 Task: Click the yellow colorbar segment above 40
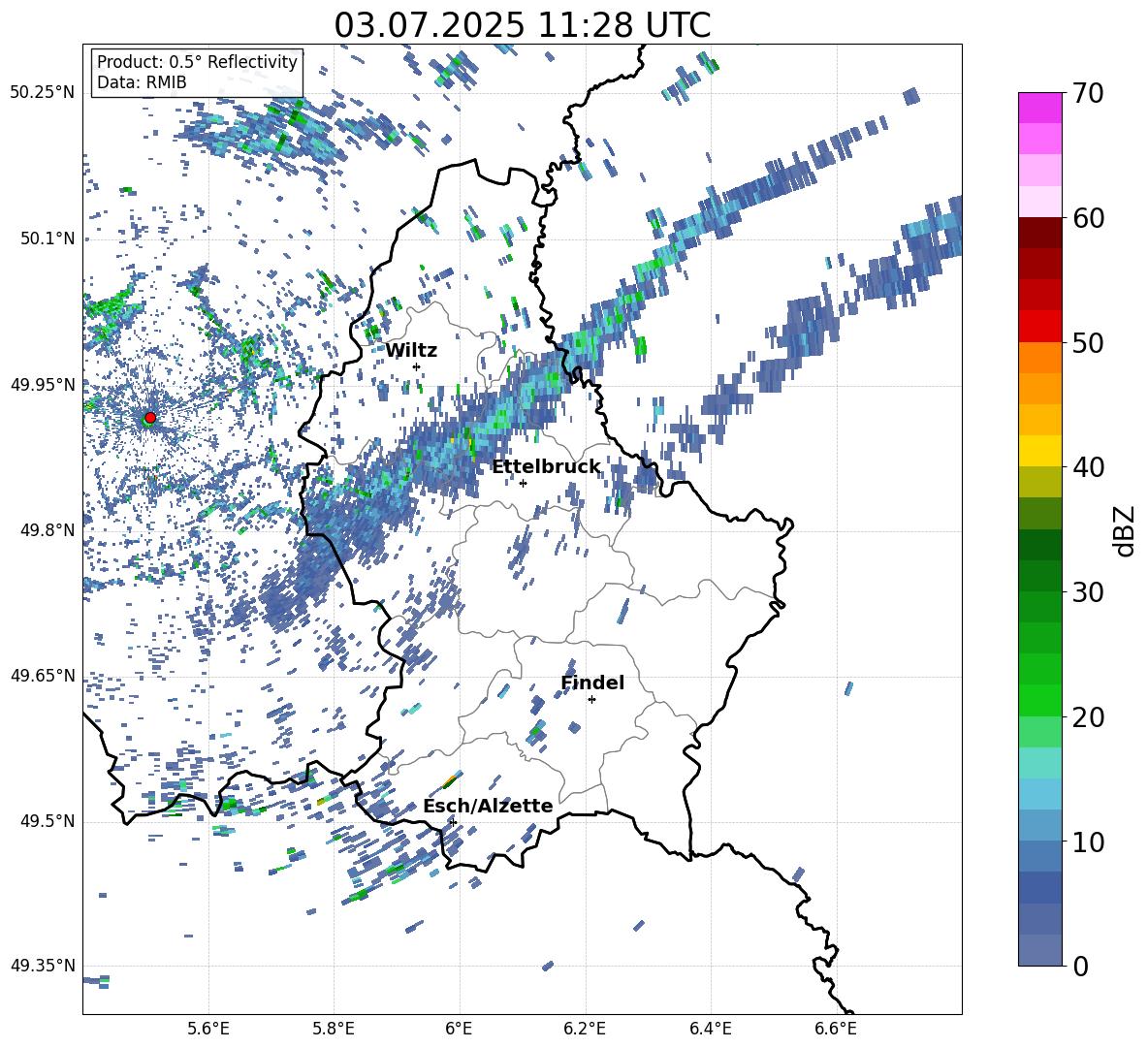point(1039,451)
